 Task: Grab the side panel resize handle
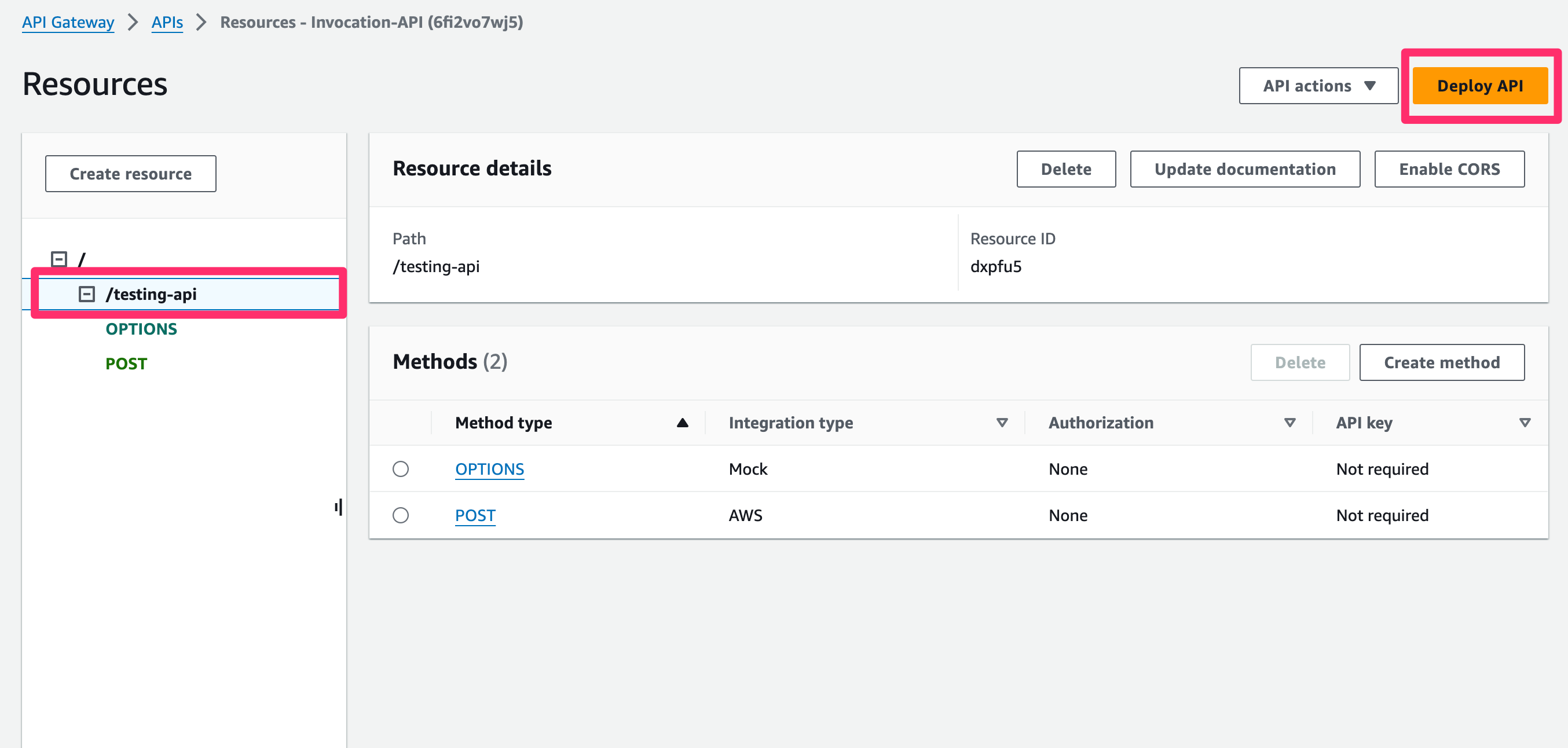point(338,507)
